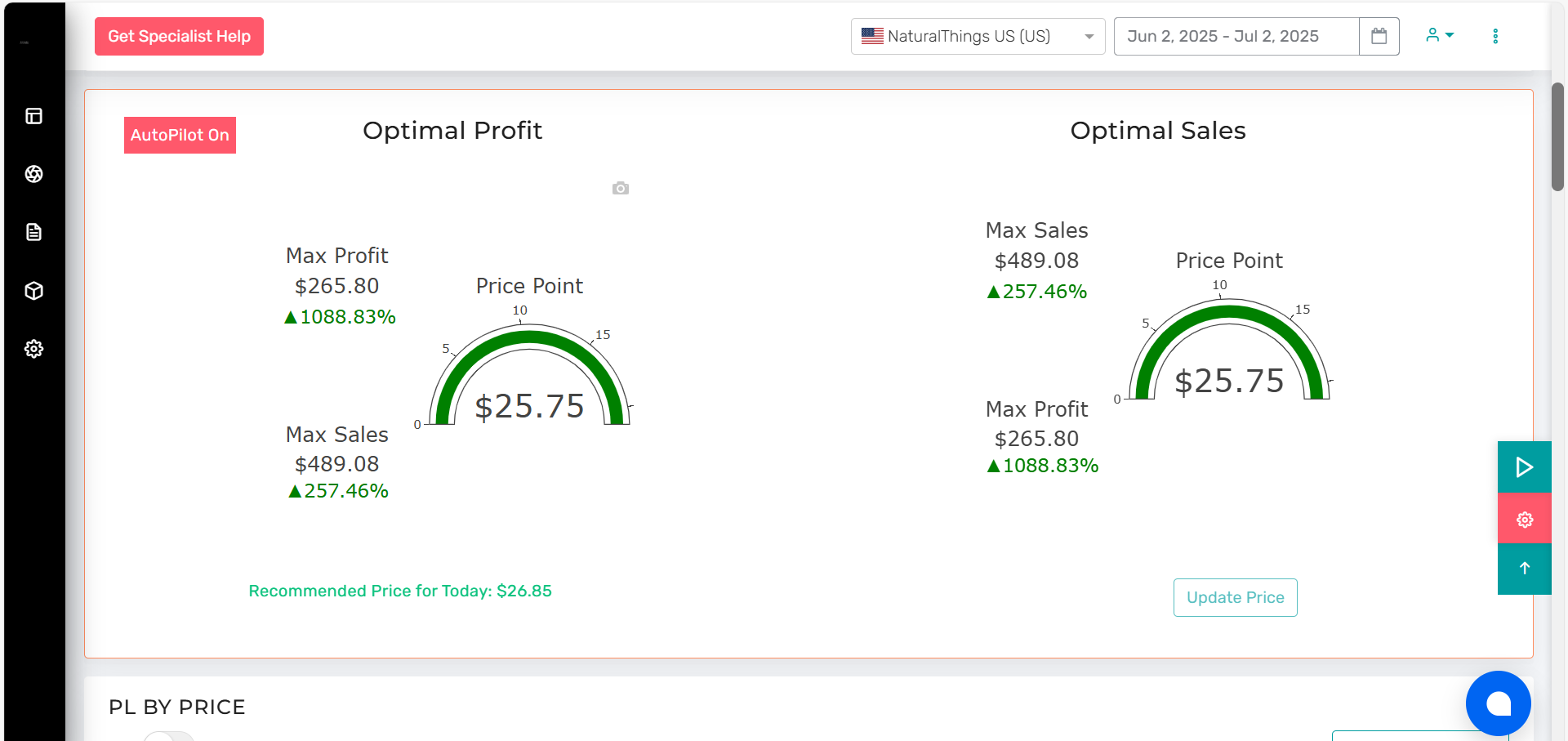Click the Recommended Price for Today text
1568x741 pixels.
400,591
